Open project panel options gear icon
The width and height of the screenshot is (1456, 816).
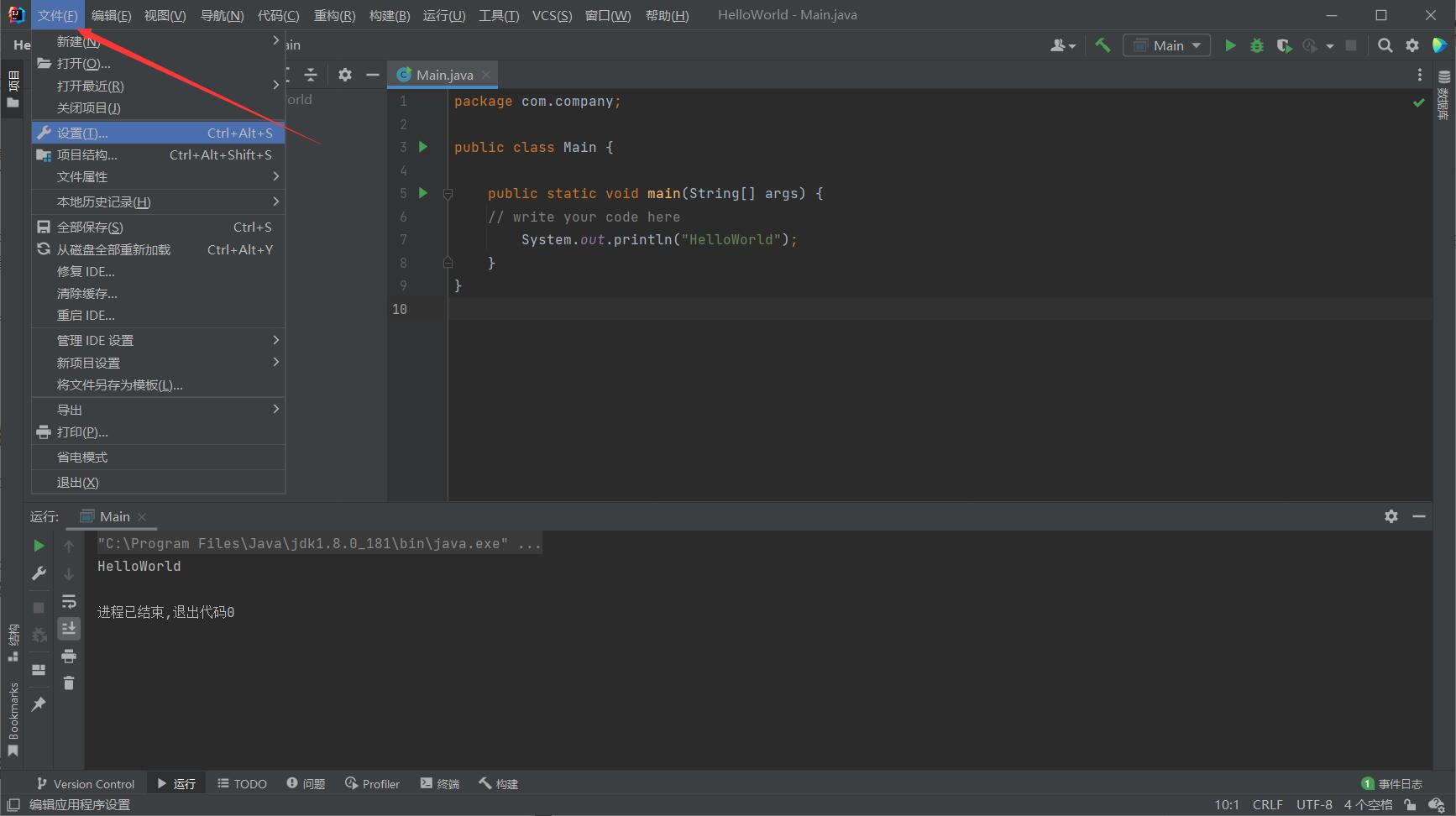(x=345, y=75)
